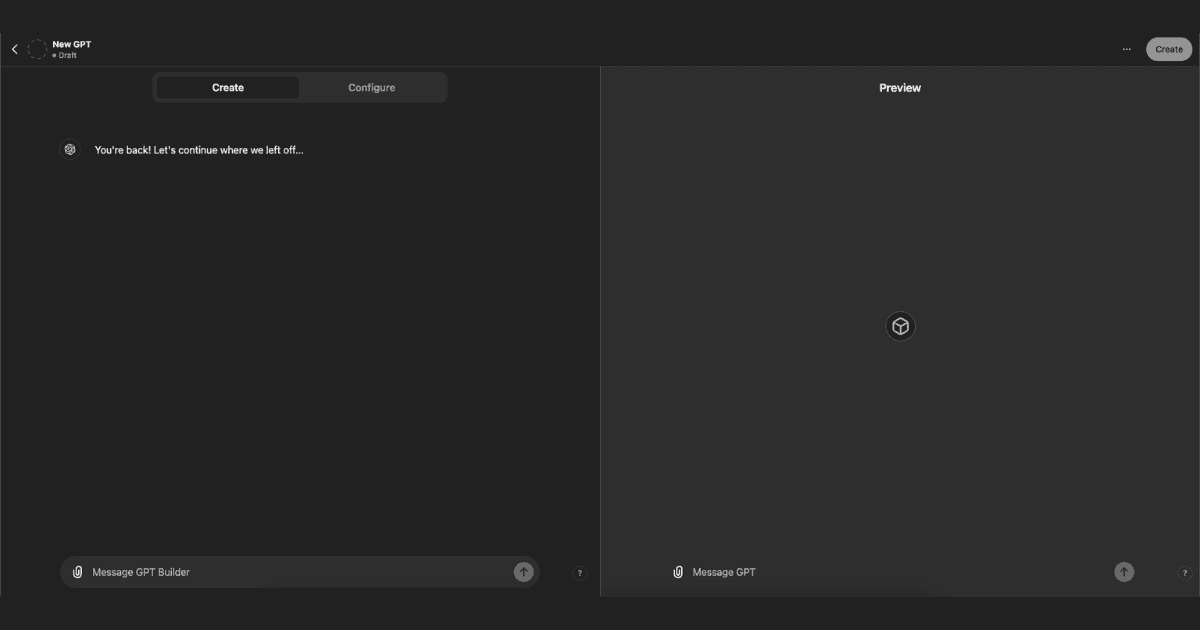The height and width of the screenshot is (630, 1200).
Task: Click the dashed circle GPT avatar placeholder
Action: 37,49
